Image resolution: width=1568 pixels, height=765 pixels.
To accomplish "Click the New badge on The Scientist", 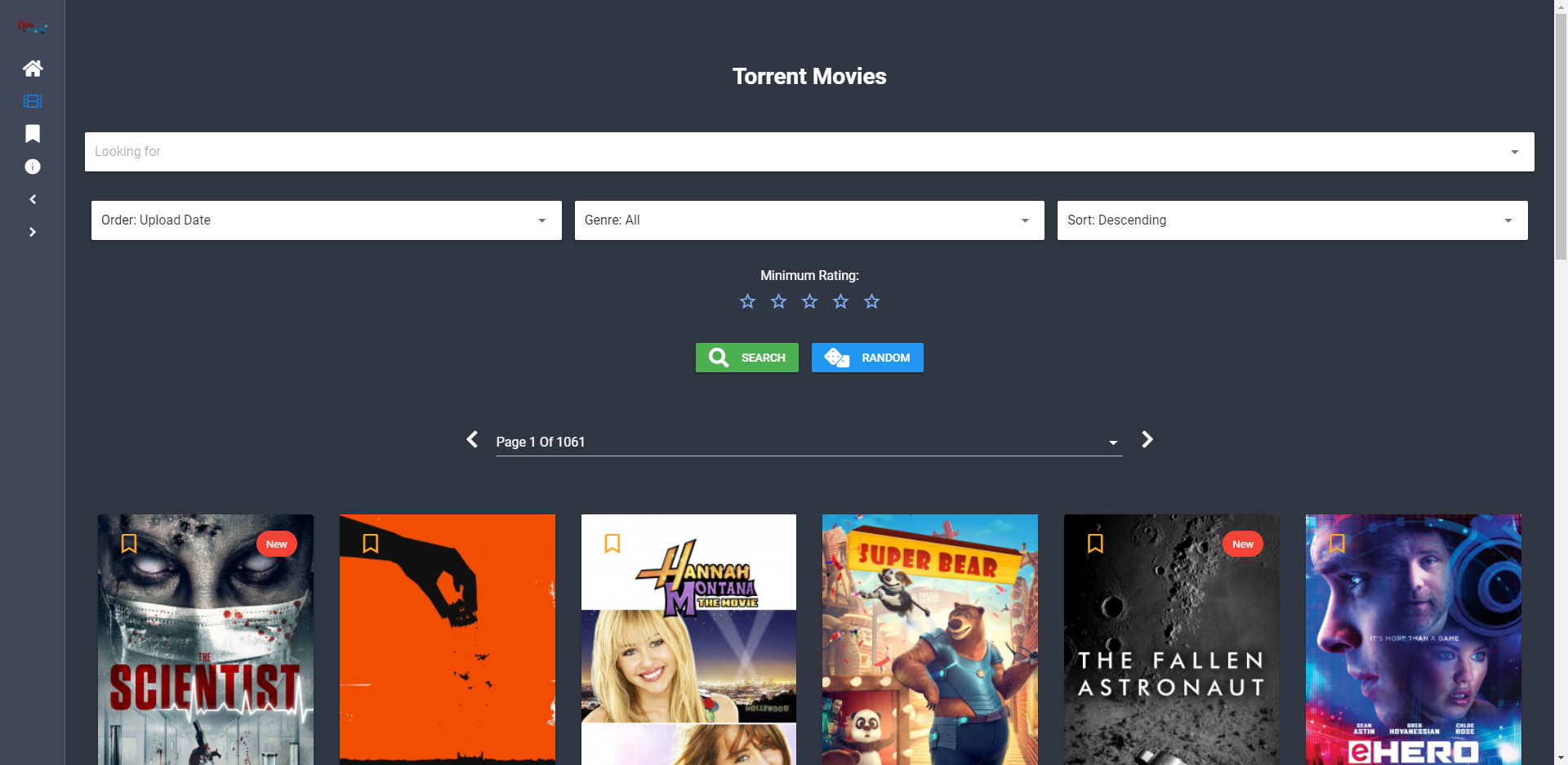I will 277,545.
